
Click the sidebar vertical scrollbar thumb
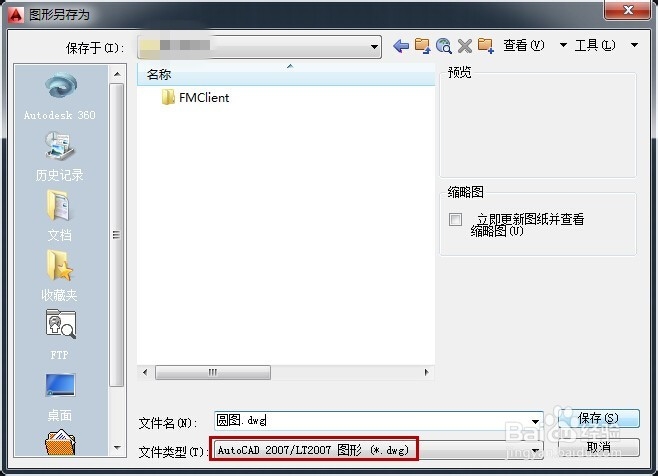pyautogui.click(x=117, y=235)
